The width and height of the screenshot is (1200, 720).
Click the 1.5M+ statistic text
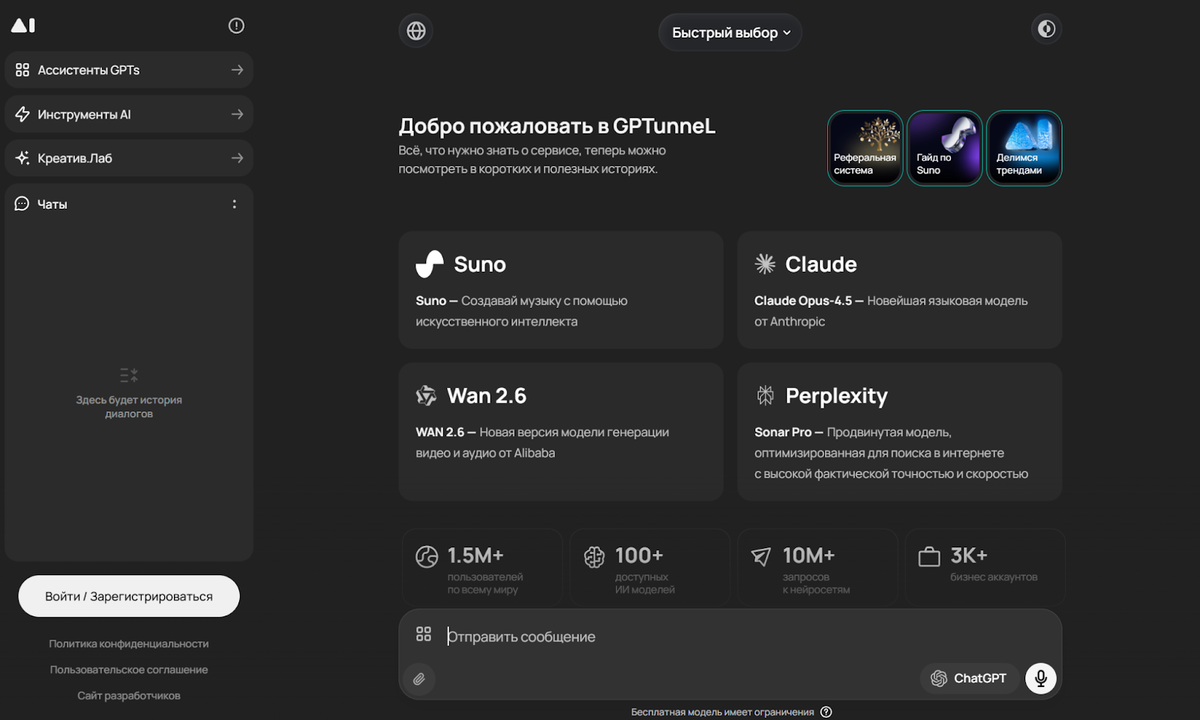(x=476, y=555)
